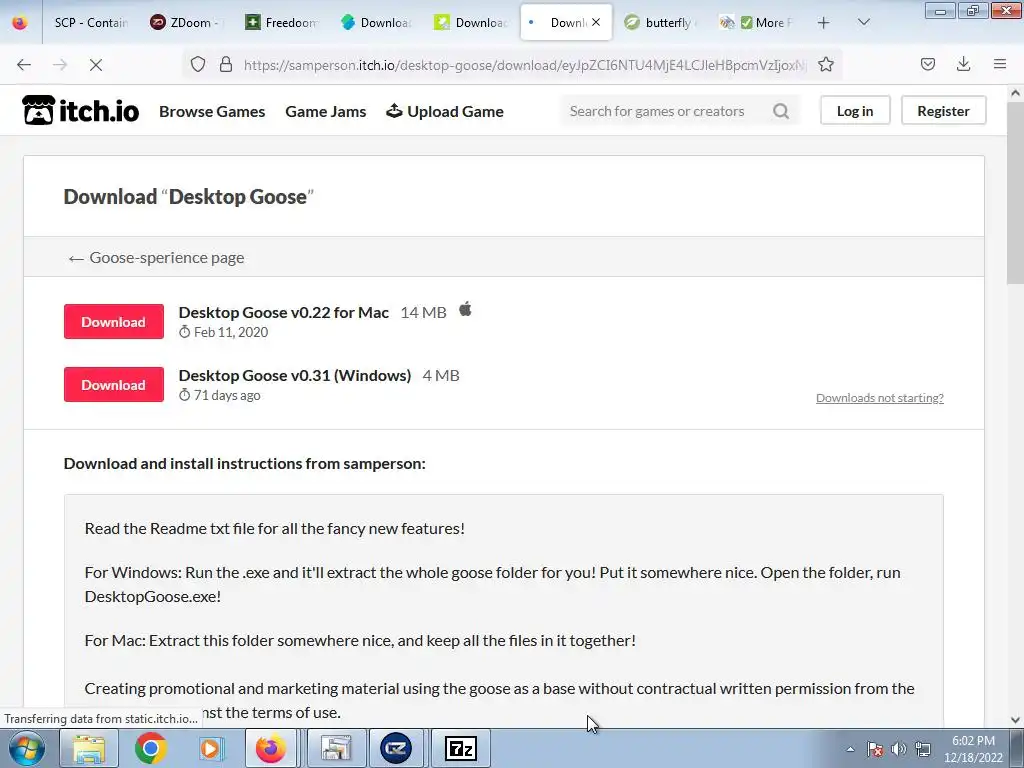Click Desktop Goose v0.22 for Mac title
Viewport: 1024px width, 768px height.
click(283, 313)
